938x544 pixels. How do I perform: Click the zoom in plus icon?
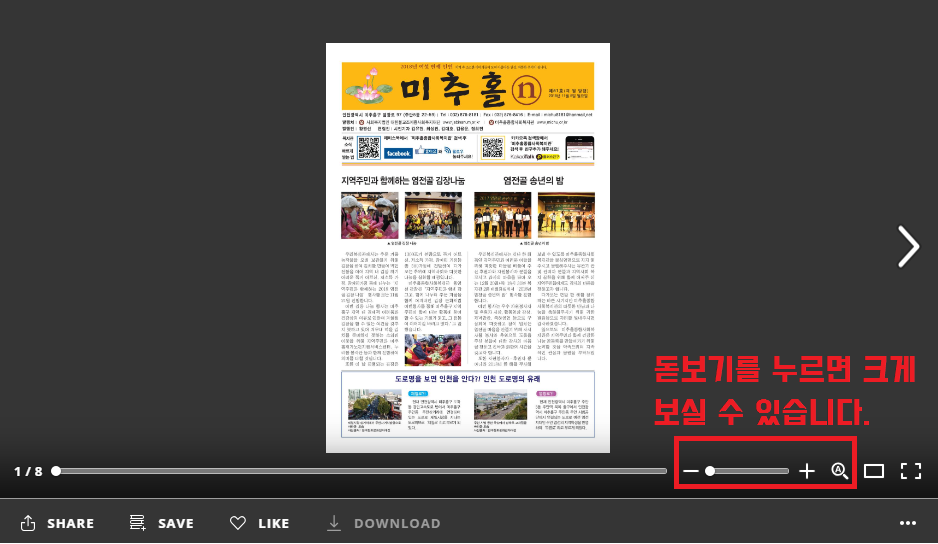[807, 471]
